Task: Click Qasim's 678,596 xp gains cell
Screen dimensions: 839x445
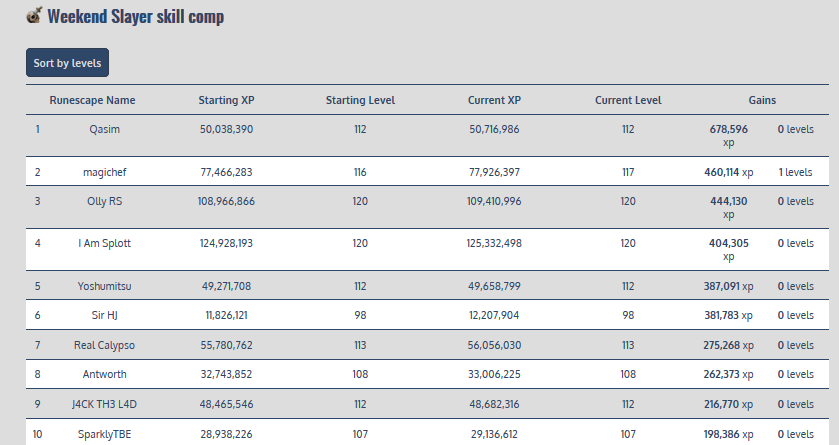Action: coord(728,135)
